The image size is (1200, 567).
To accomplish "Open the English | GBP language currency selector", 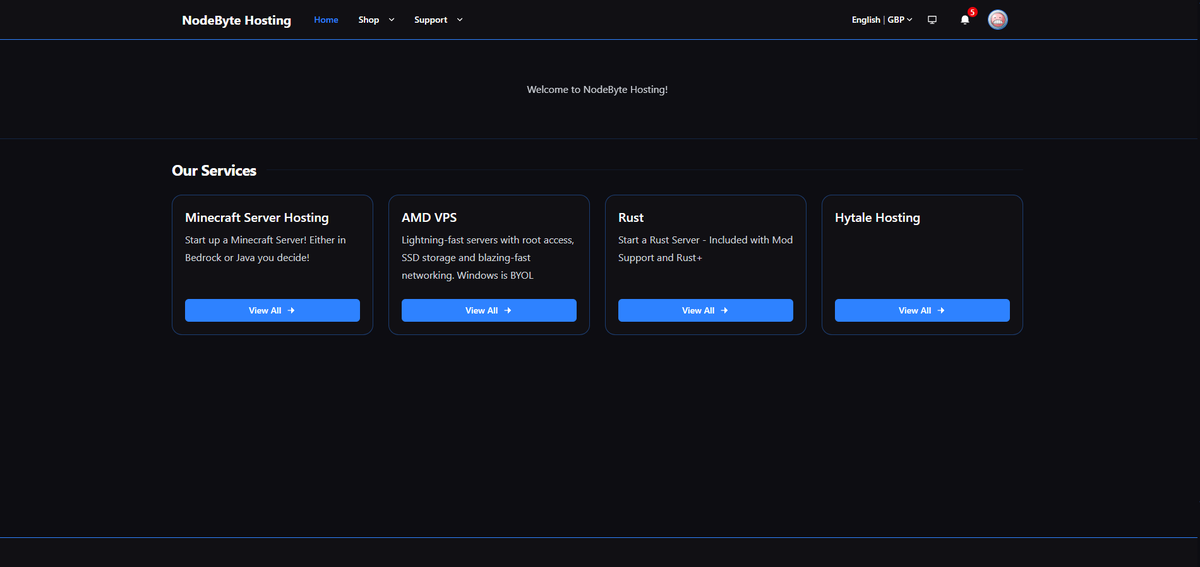I will click(882, 20).
